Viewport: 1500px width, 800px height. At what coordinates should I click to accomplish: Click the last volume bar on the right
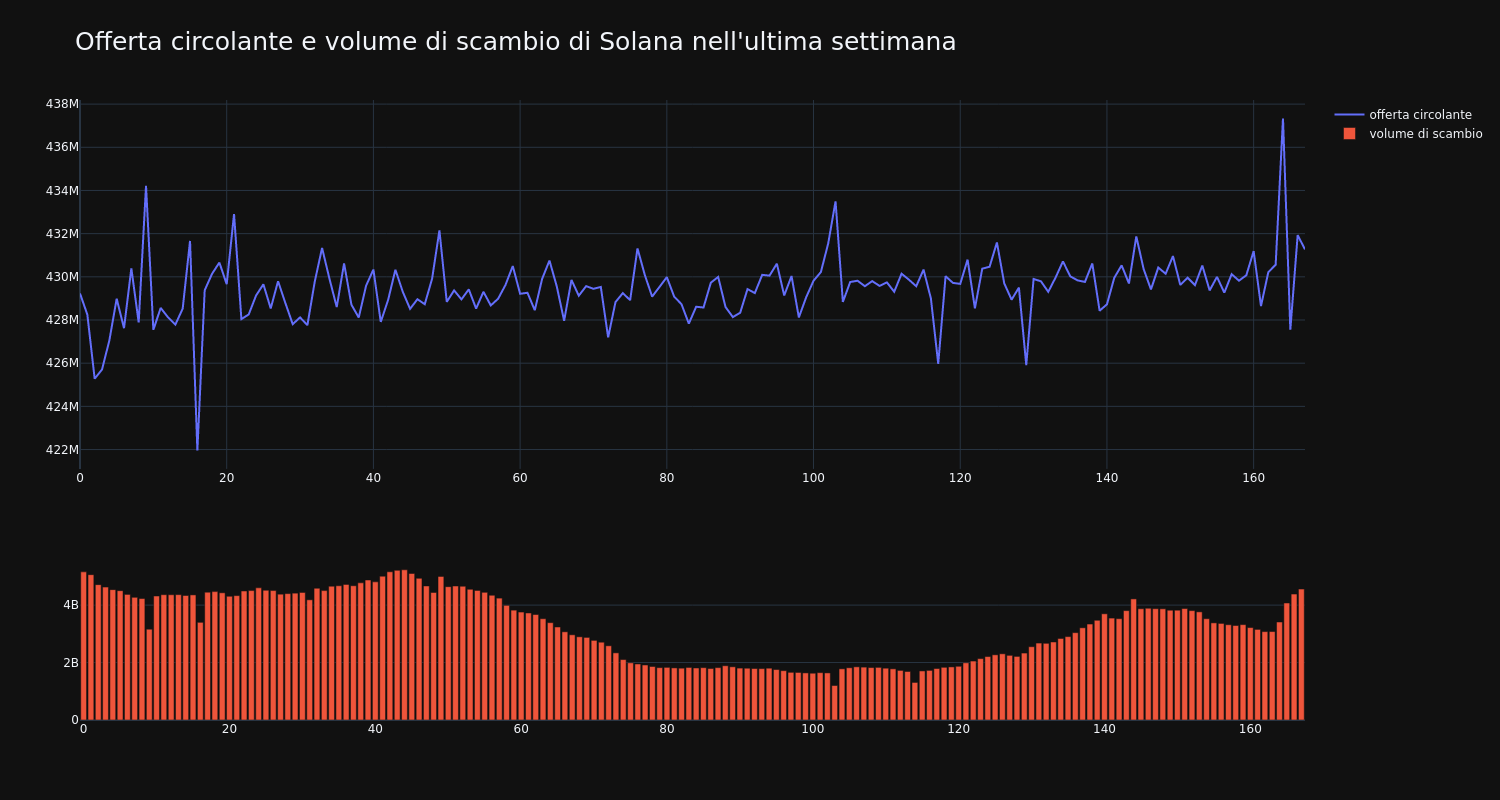pyautogui.click(x=1301, y=654)
